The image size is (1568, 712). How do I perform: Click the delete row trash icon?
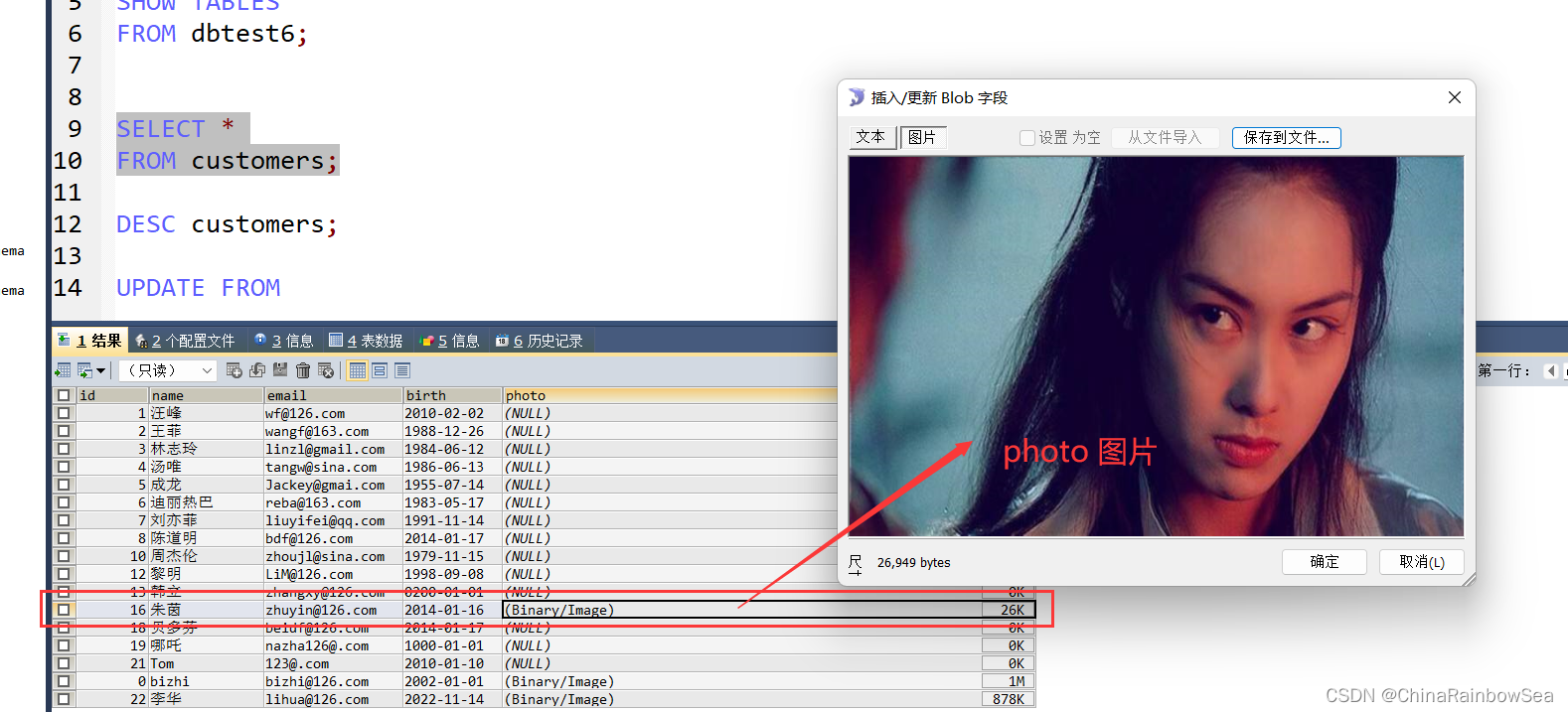pyautogui.click(x=303, y=370)
